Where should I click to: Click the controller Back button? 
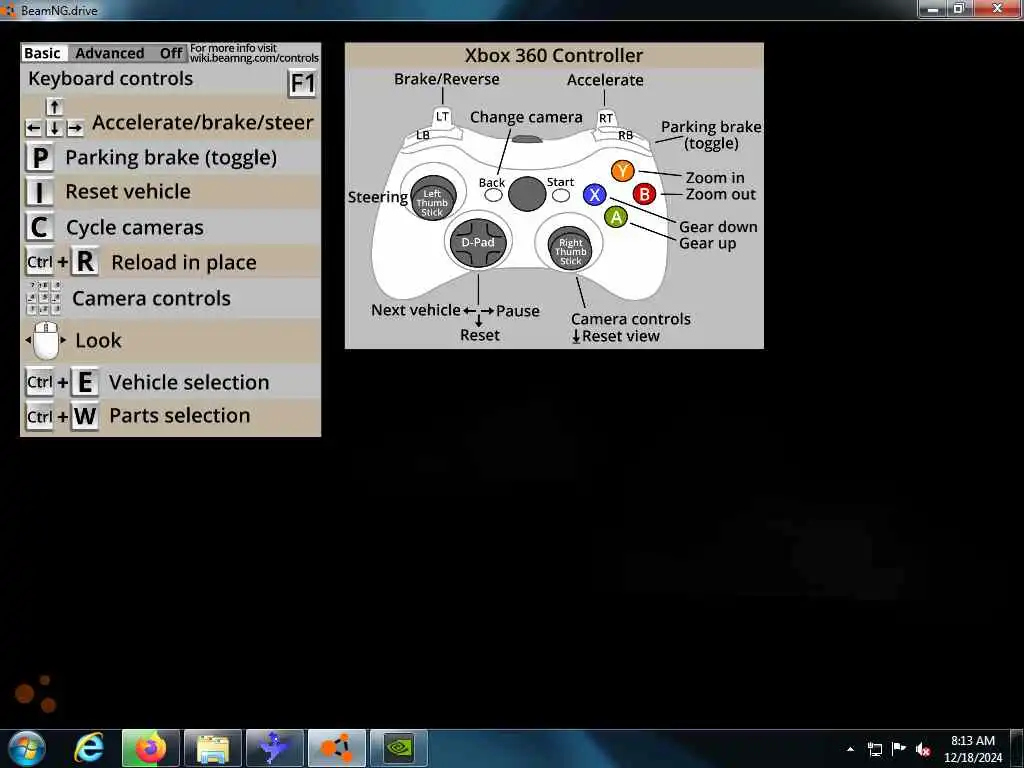click(494, 195)
